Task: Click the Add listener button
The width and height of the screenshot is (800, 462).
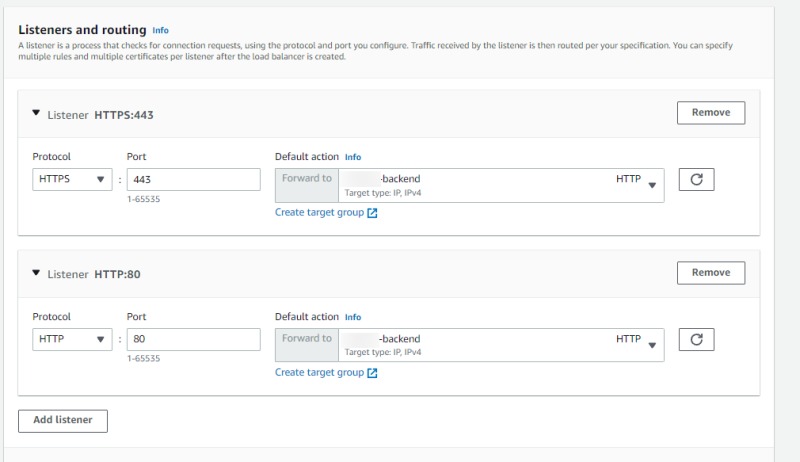Action: [63, 420]
